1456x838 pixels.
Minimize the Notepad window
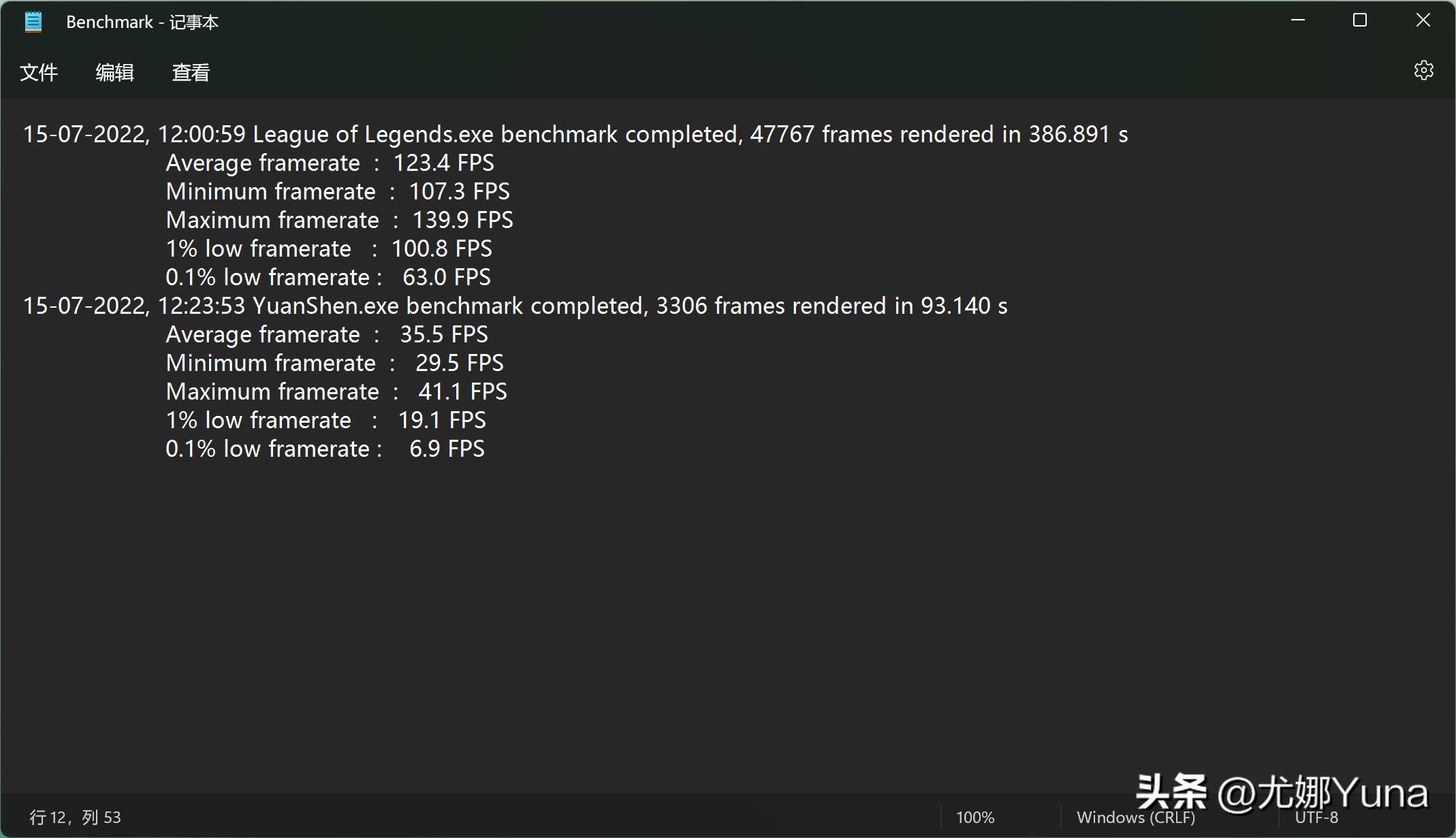(1297, 20)
